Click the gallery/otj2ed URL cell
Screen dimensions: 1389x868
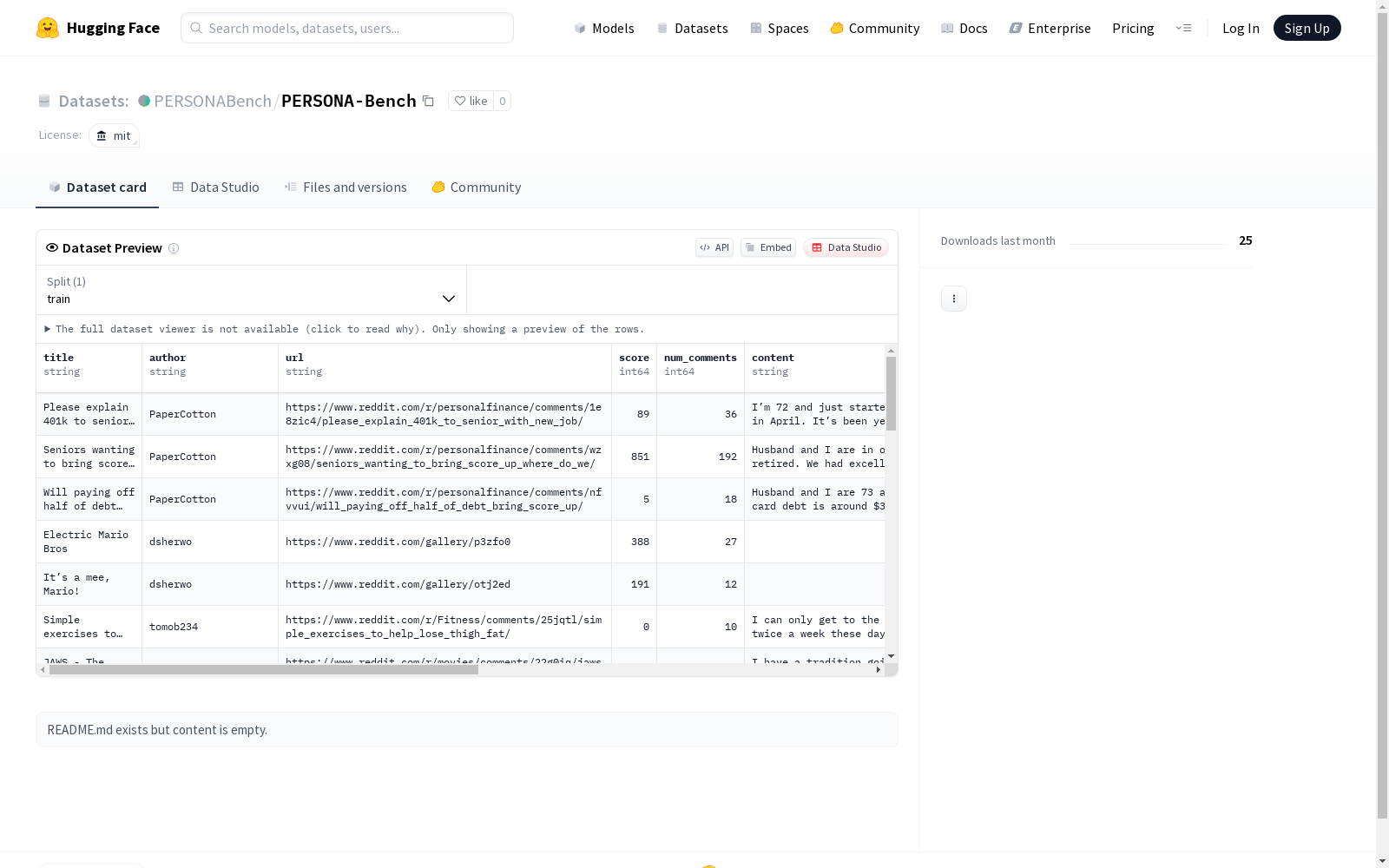(x=445, y=584)
